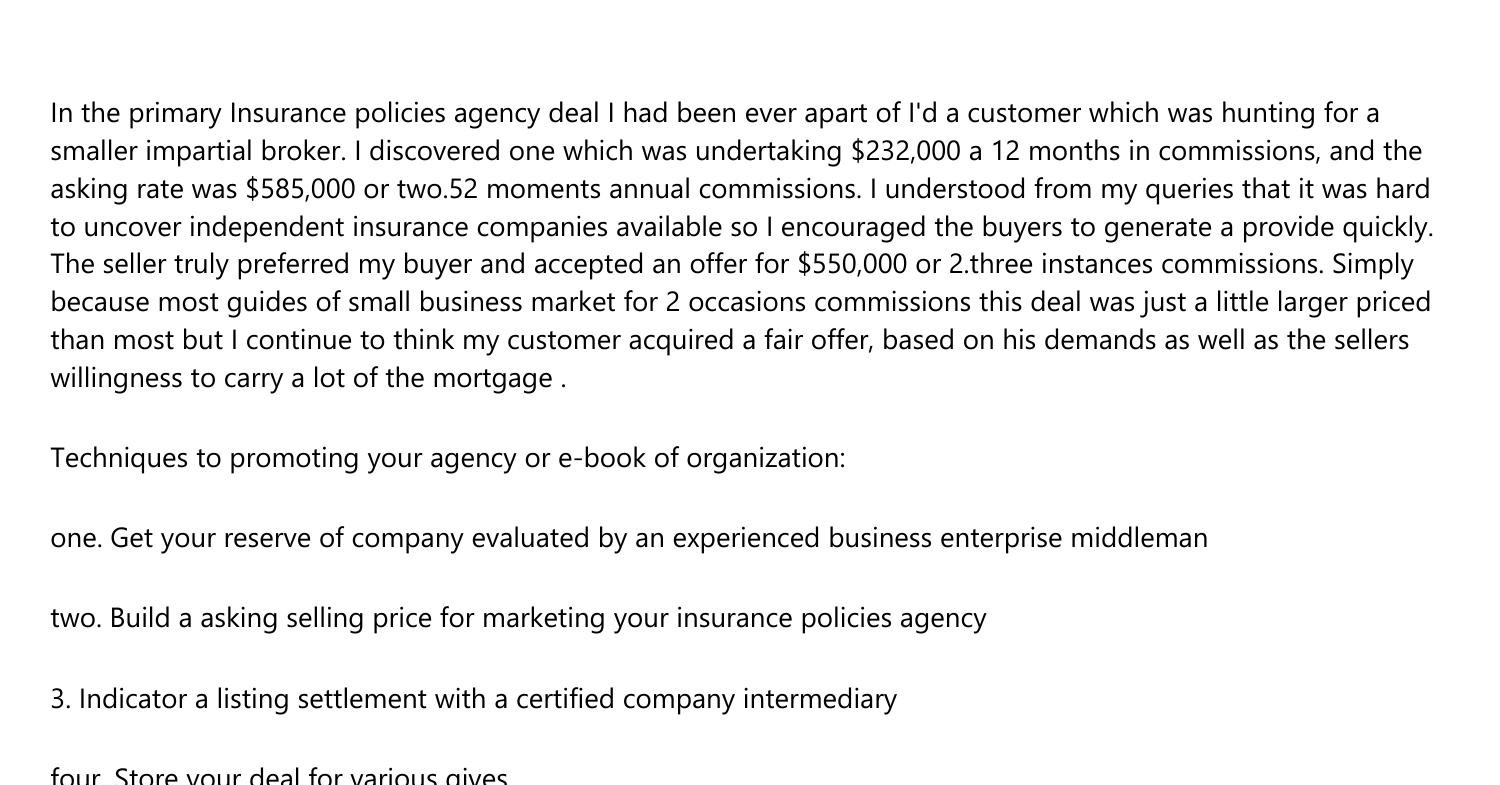Click list item "3. Indicator a listing settlement"

click(473, 698)
